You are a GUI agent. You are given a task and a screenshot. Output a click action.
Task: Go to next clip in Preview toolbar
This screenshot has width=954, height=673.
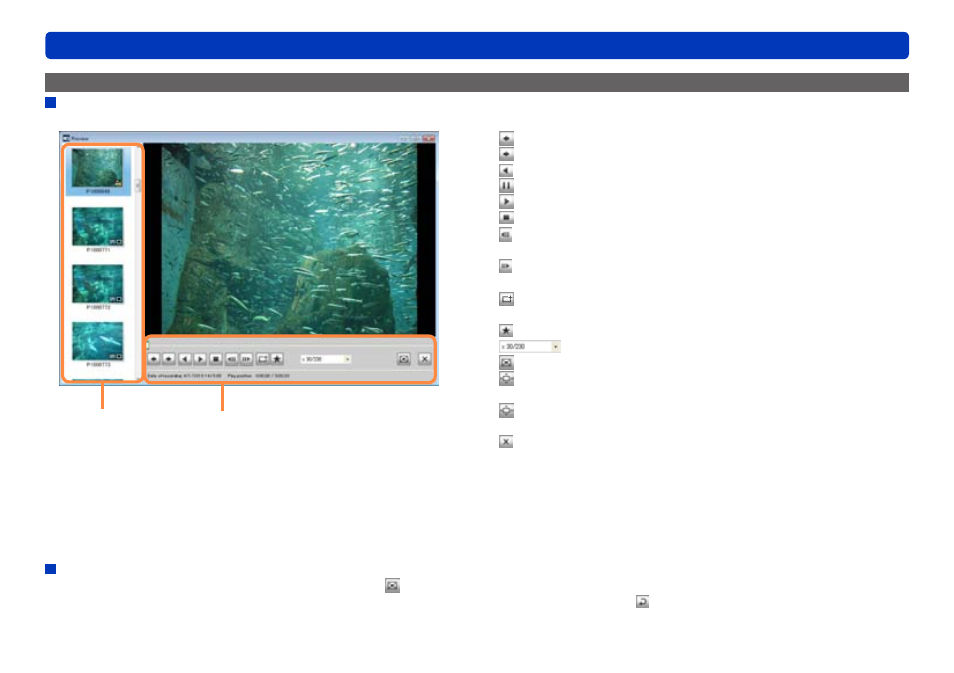169,359
